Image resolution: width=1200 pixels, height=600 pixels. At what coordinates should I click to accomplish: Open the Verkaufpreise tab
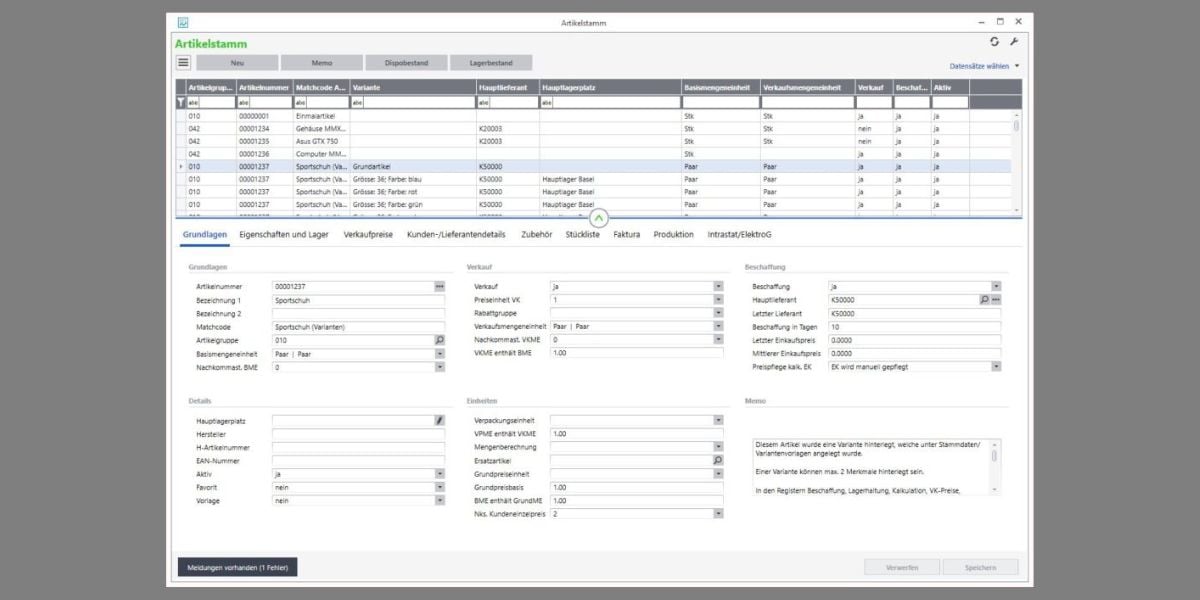[368, 235]
